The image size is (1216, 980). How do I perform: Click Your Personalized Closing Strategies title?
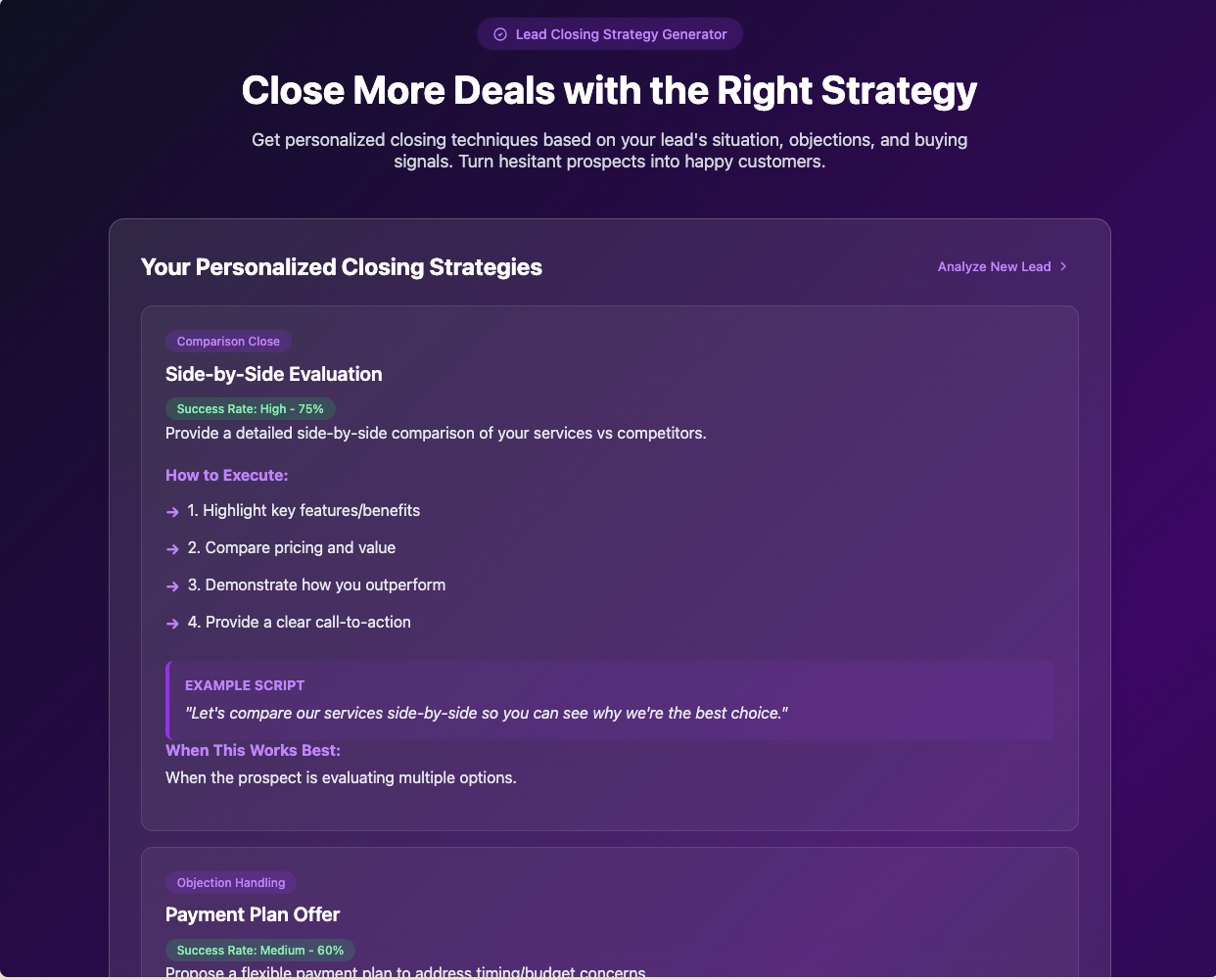(342, 267)
